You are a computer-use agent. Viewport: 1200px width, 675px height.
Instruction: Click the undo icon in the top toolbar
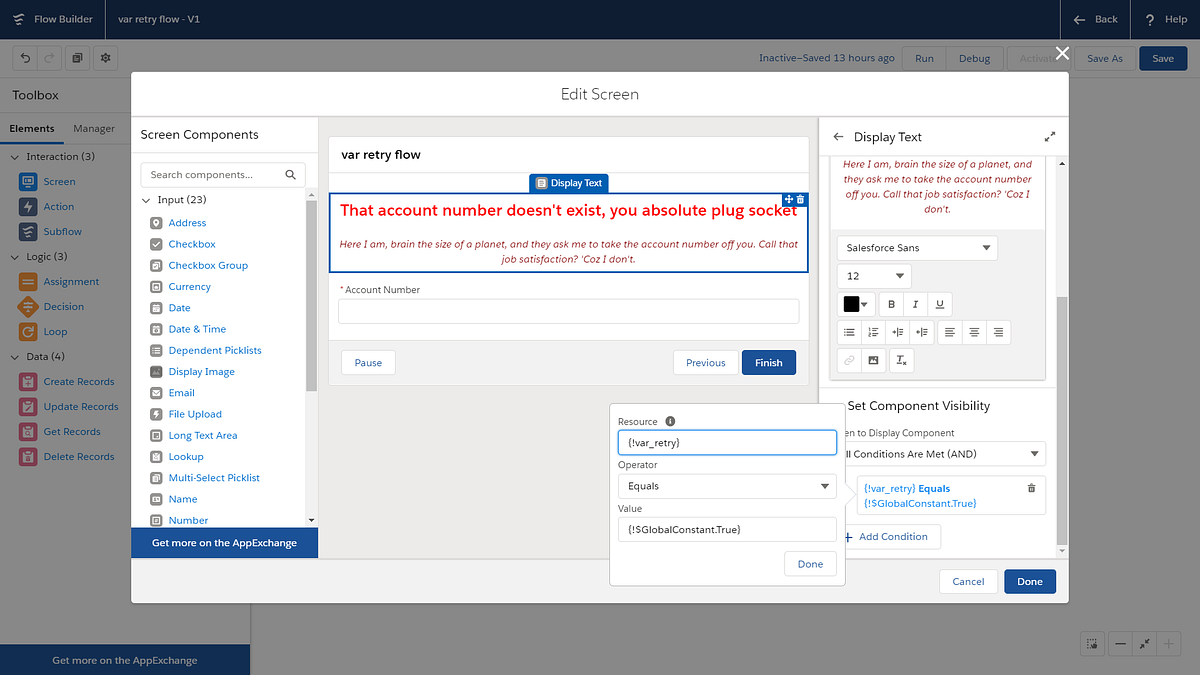[24, 58]
